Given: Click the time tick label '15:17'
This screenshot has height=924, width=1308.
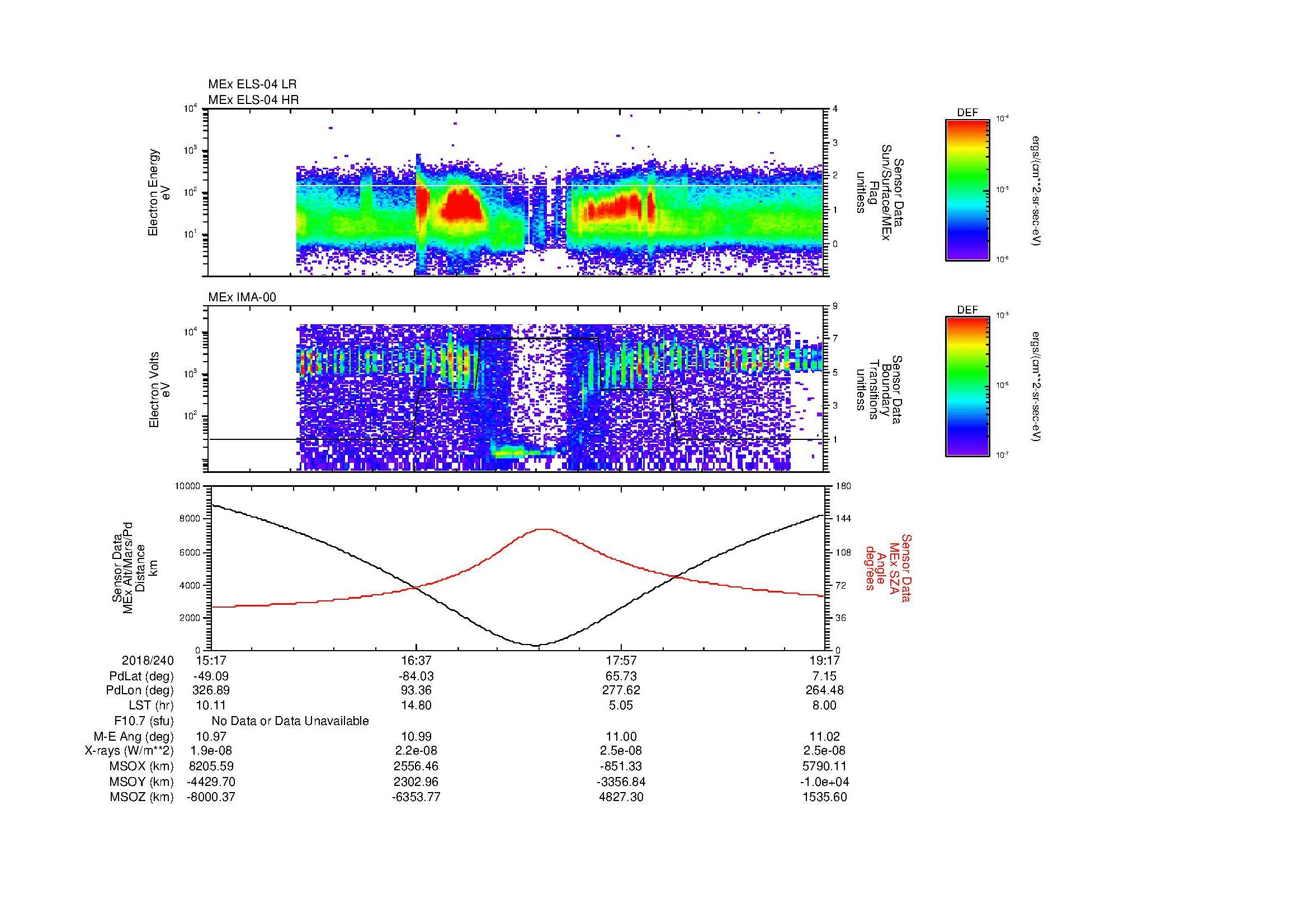Looking at the screenshot, I should (212, 660).
